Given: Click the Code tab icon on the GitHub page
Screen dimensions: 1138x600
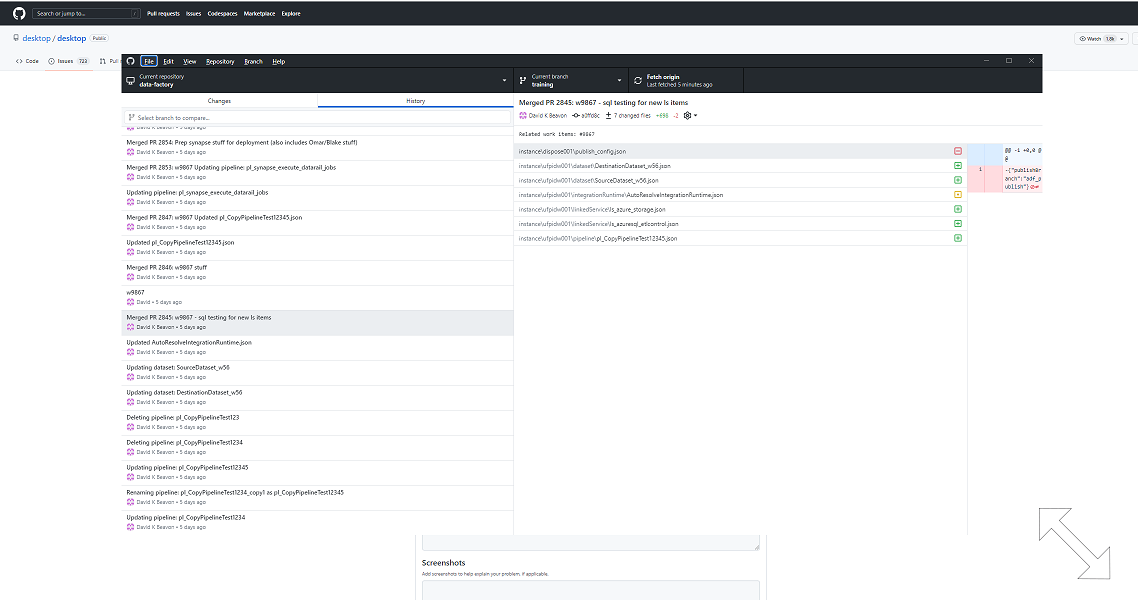Looking at the screenshot, I should tap(19, 61).
